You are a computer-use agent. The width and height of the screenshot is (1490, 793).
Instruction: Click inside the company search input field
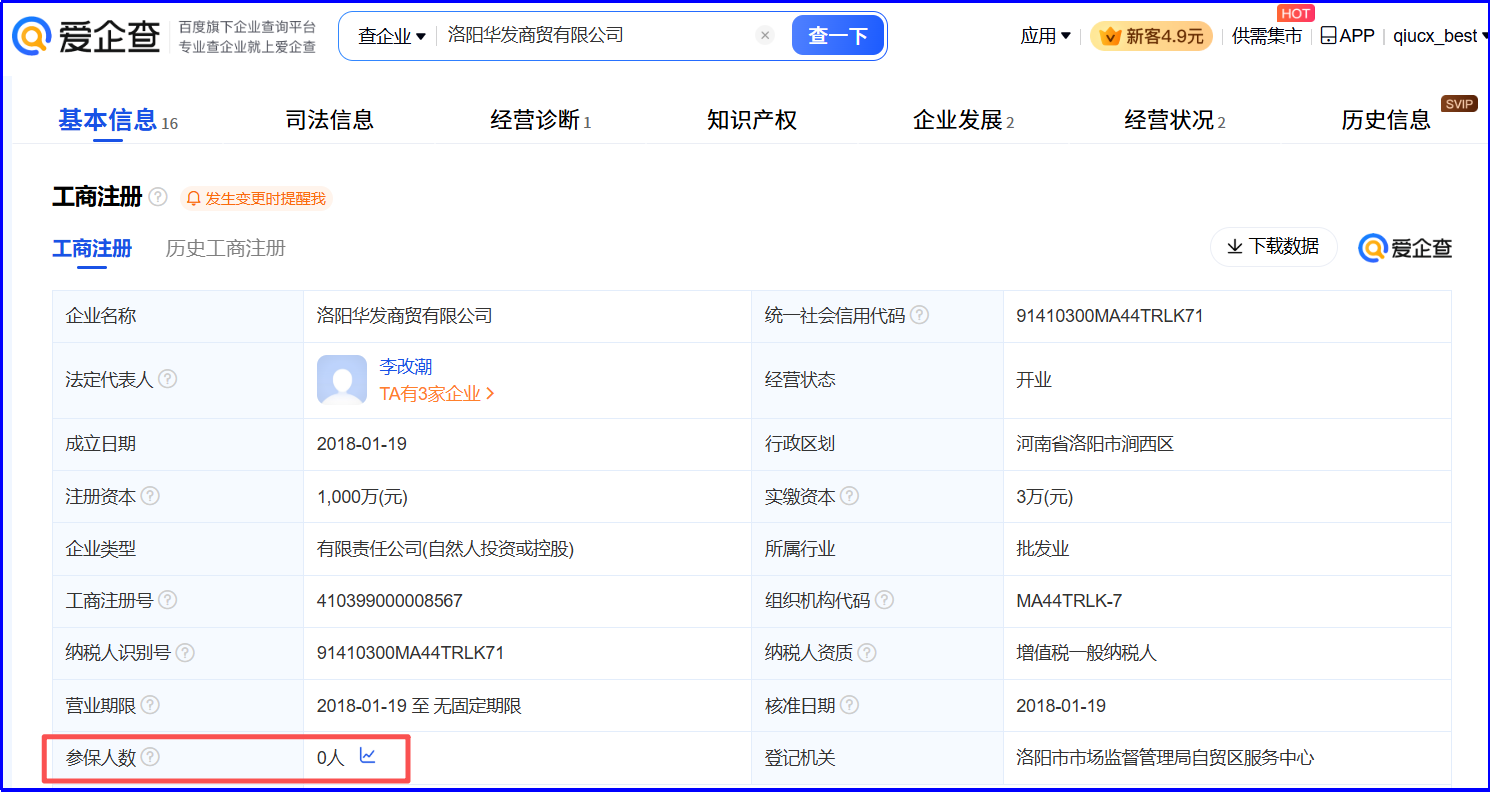(x=560, y=34)
